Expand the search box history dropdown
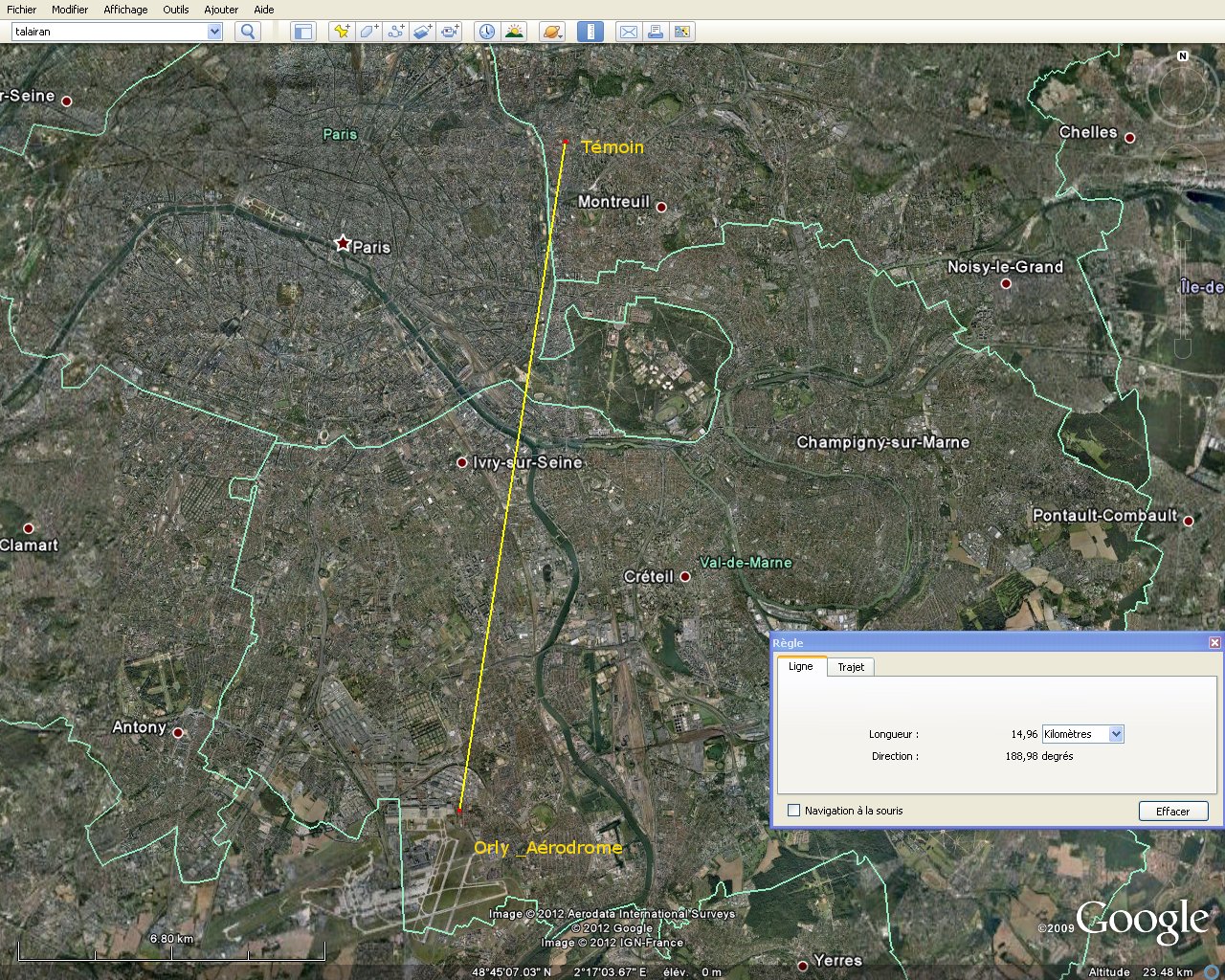The height and width of the screenshot is (980, 1225). click(x=214, y=32)
